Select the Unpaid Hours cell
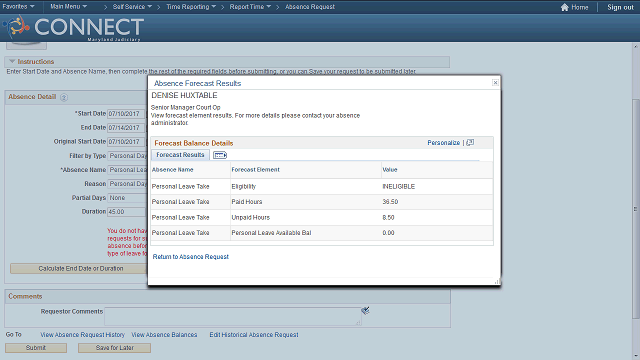640x360 pixels. 251,218
